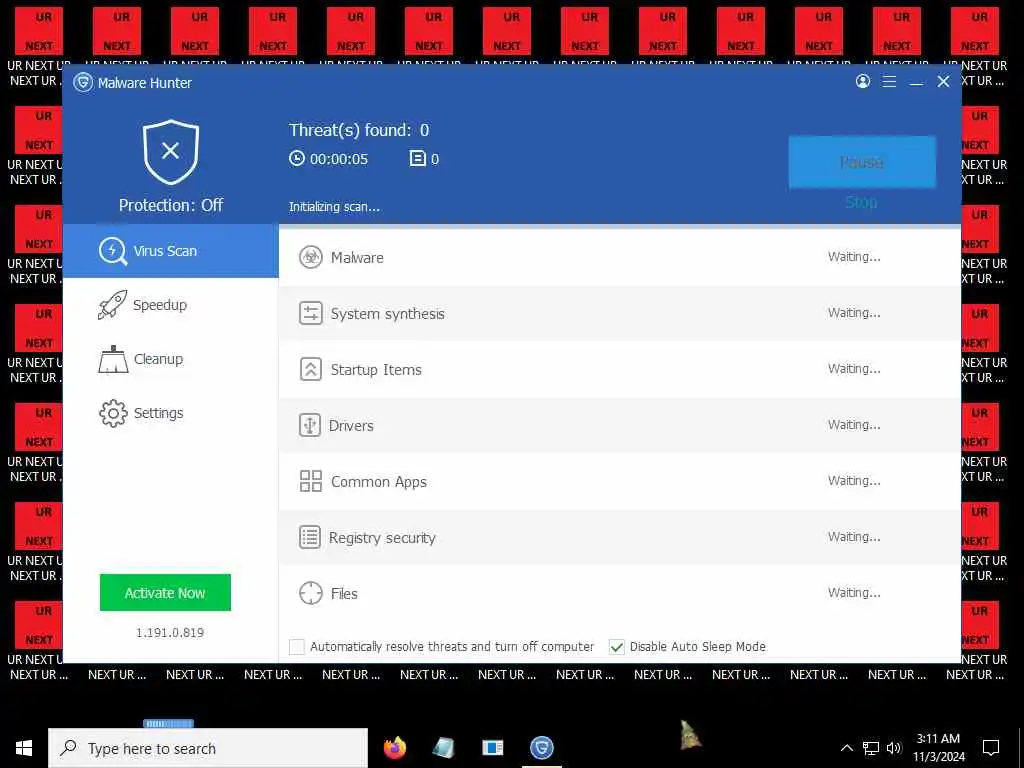Click the Common Apps grid icon

tap(311, 481)
